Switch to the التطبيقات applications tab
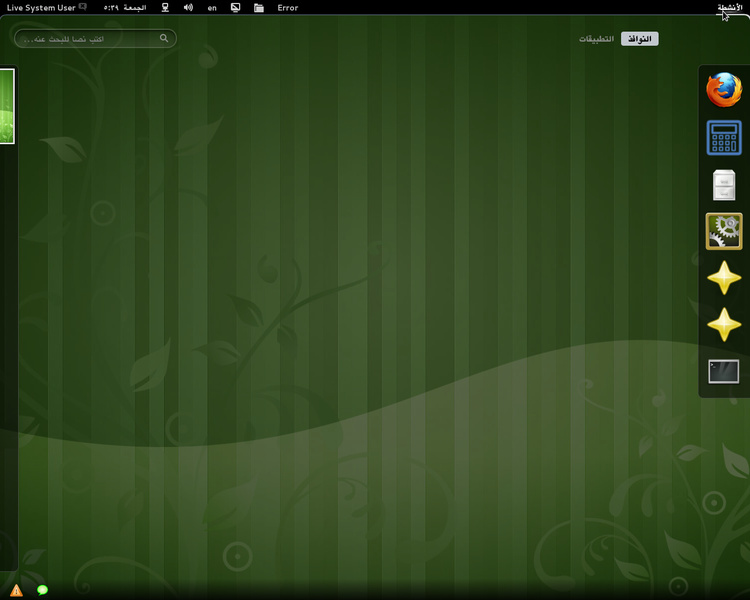This screenshot has height=600, width=750. click(x=596, y=39)
